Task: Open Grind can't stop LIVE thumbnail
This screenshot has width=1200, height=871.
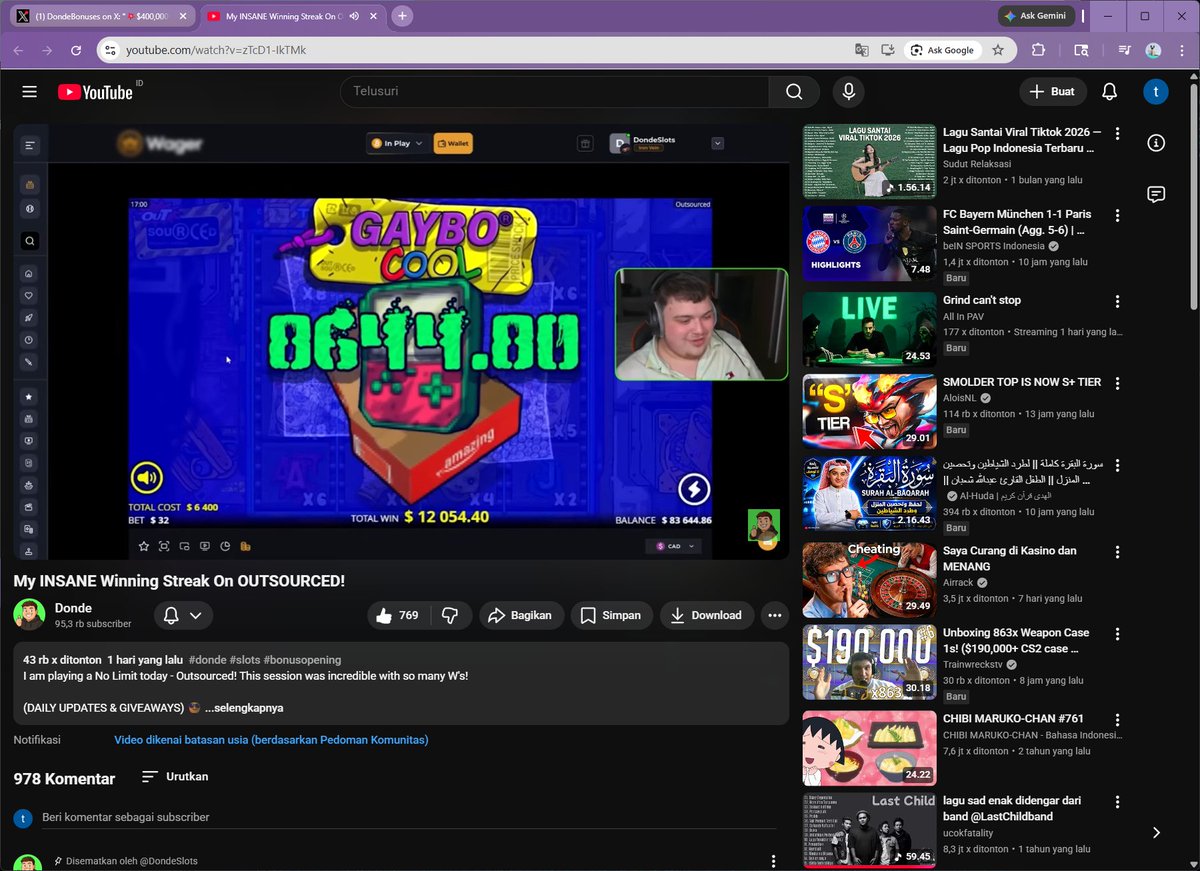Action: coord(869,329)
